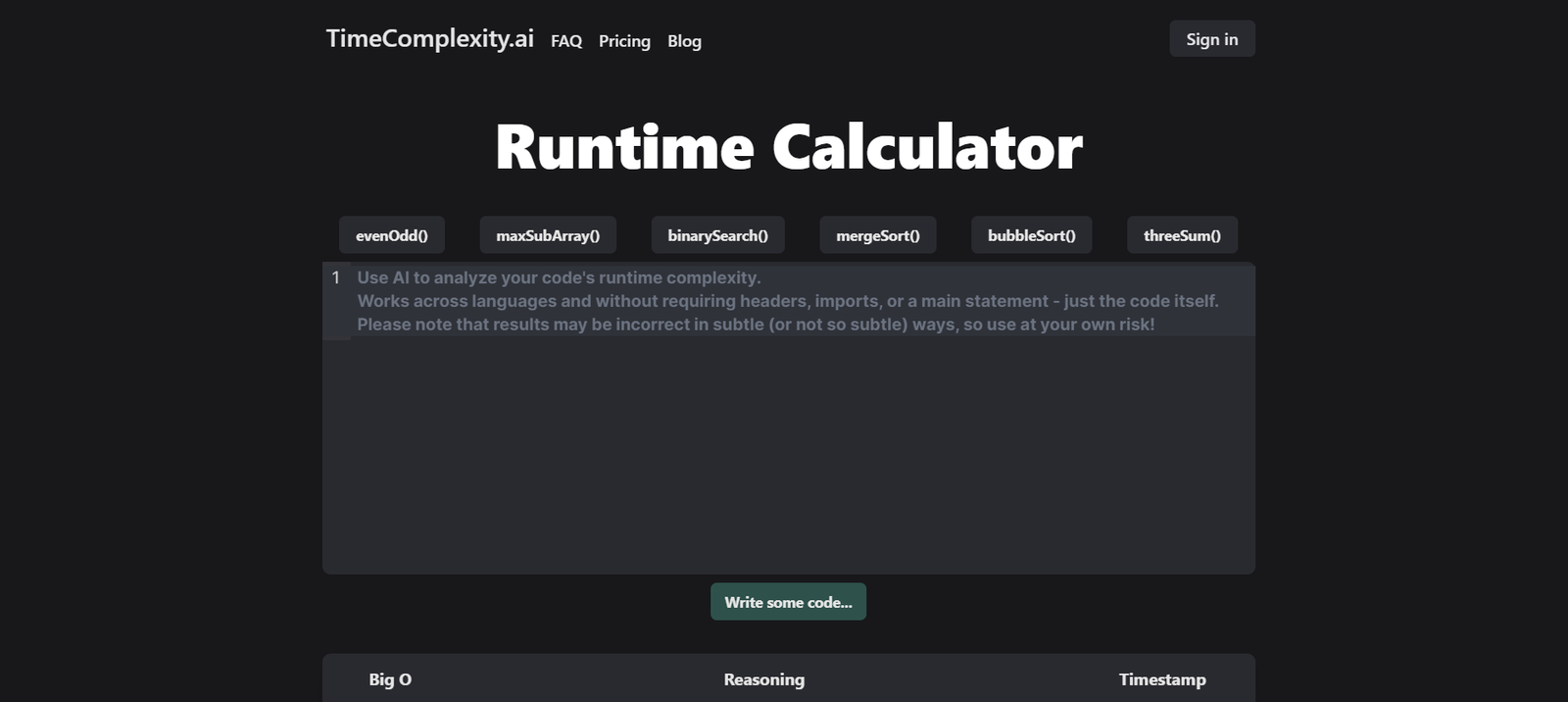
Task: Load the evenOdd() example
Action: (x=392, y=235)
